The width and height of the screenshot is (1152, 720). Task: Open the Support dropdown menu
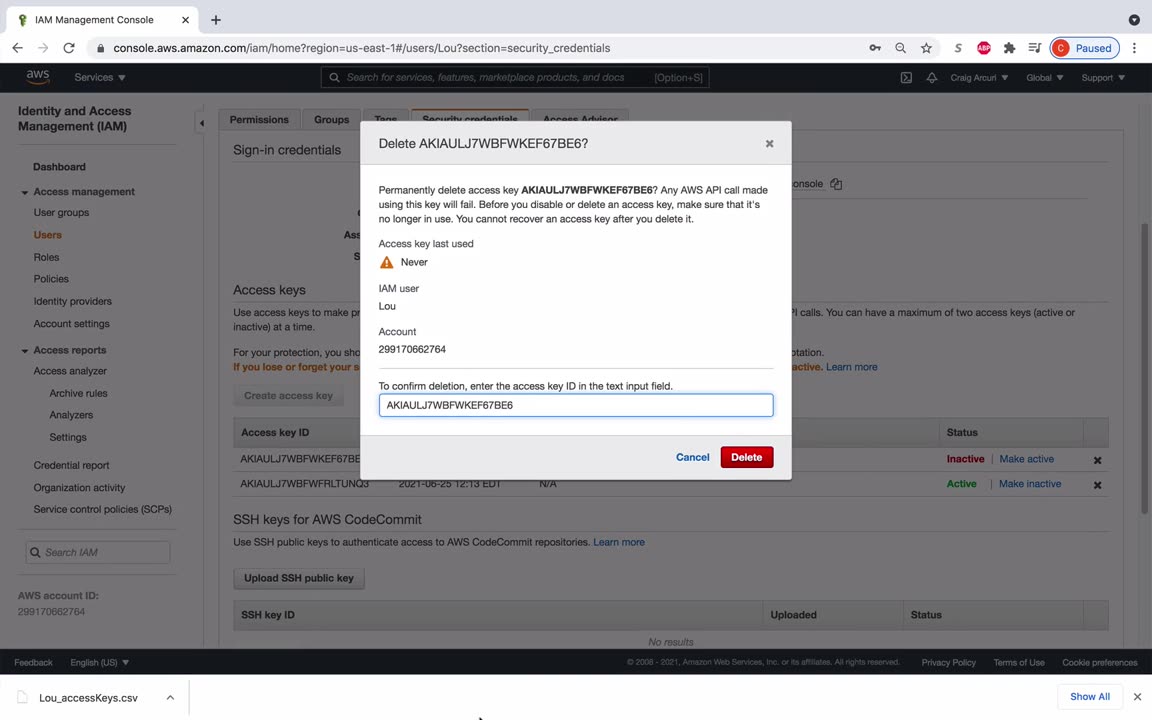click(1103, 77)
